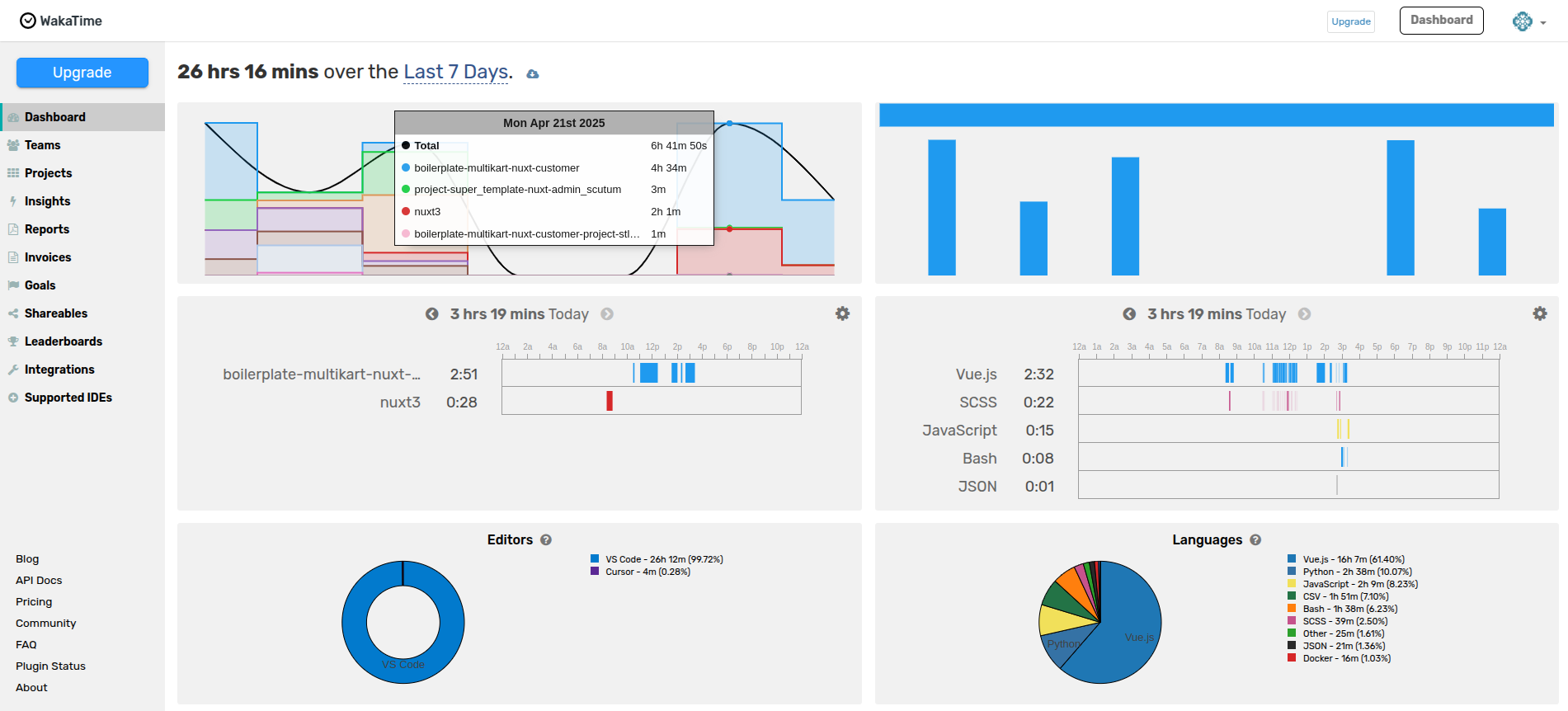Open settings gear on the projects panel

click(842, 313)
